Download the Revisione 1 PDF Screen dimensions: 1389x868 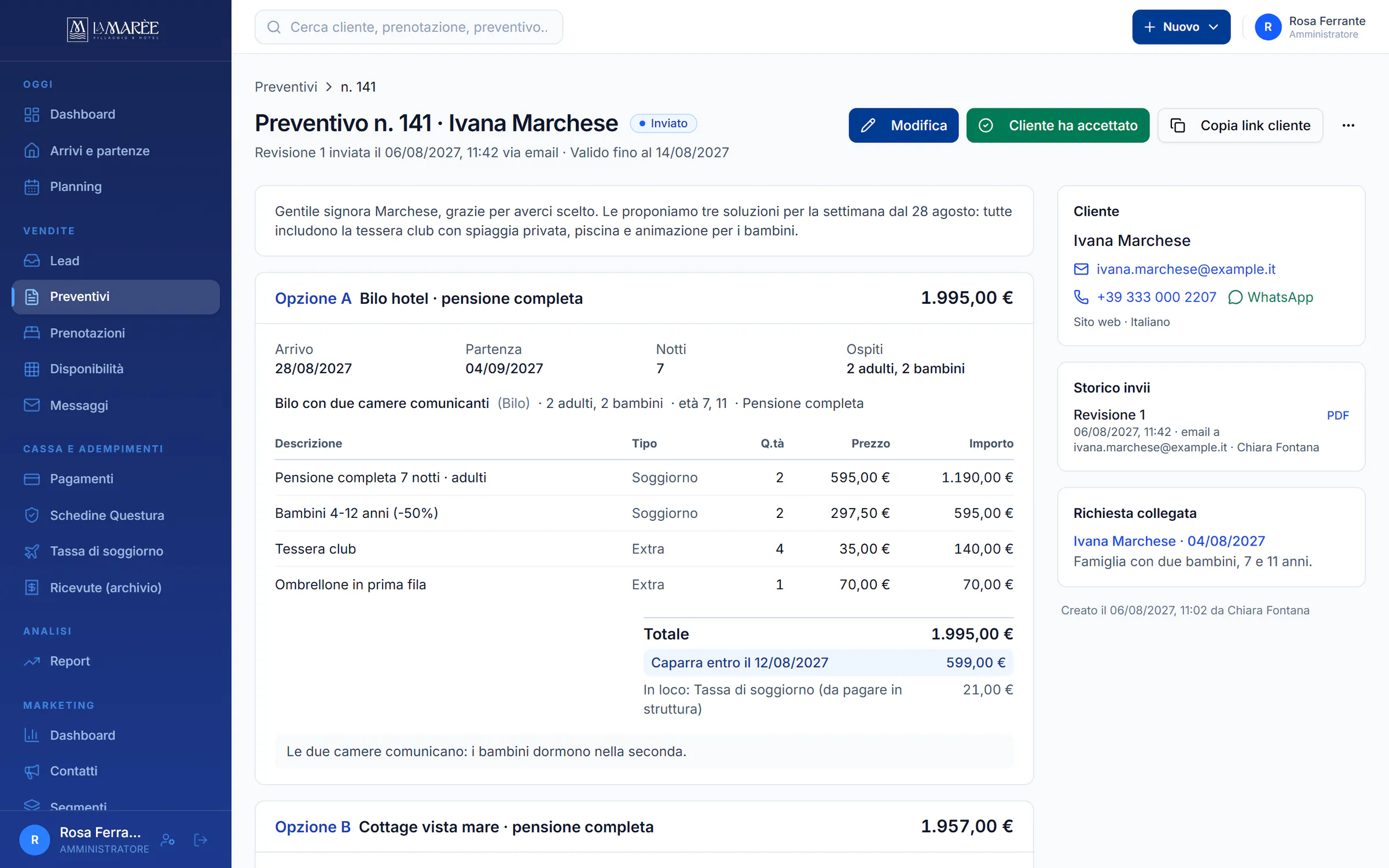pyautogui.click(x=1337, y=415)
